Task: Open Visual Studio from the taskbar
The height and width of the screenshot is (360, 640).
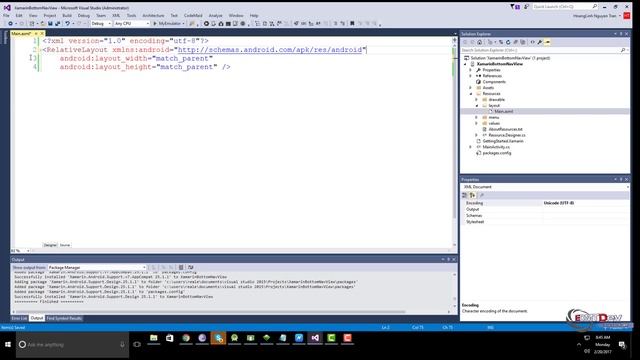Action: pyautogui.click(x=315, y=338)
